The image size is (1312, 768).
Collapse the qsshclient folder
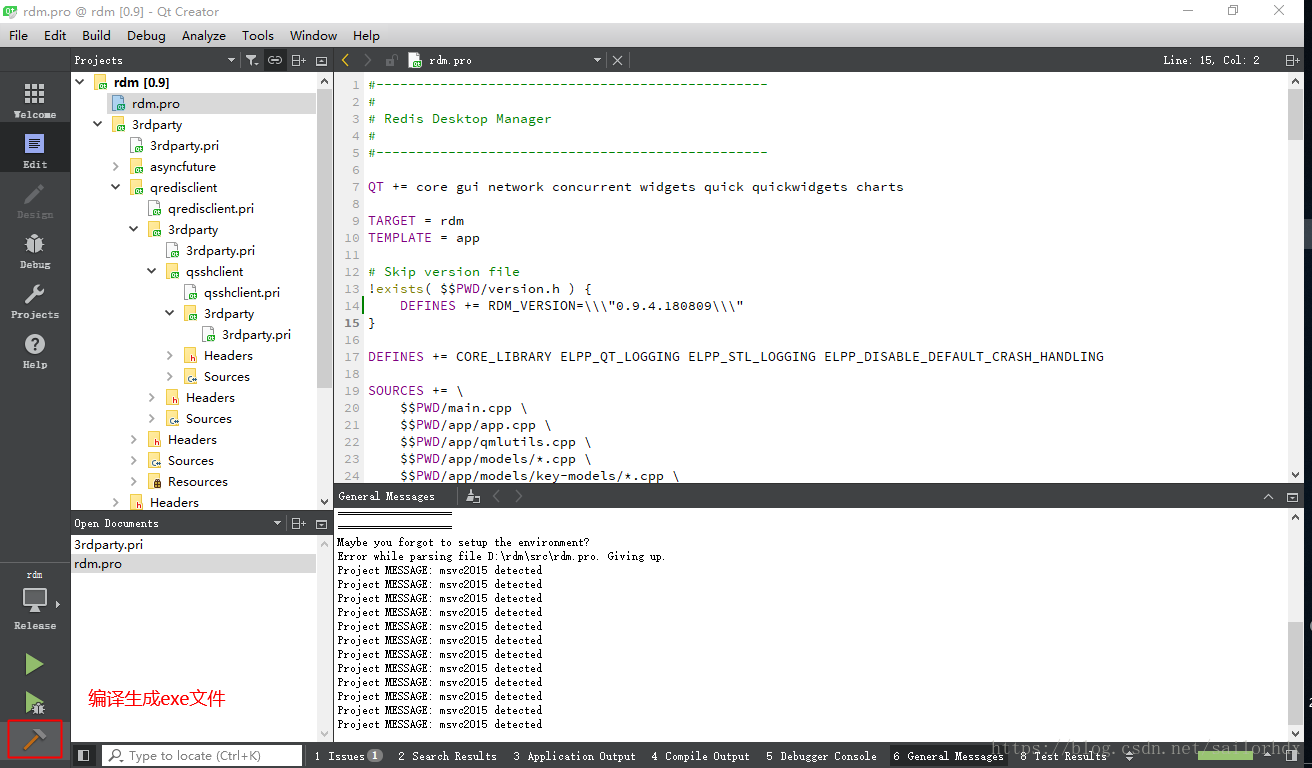pyautogui.click(x=153, y=272)
